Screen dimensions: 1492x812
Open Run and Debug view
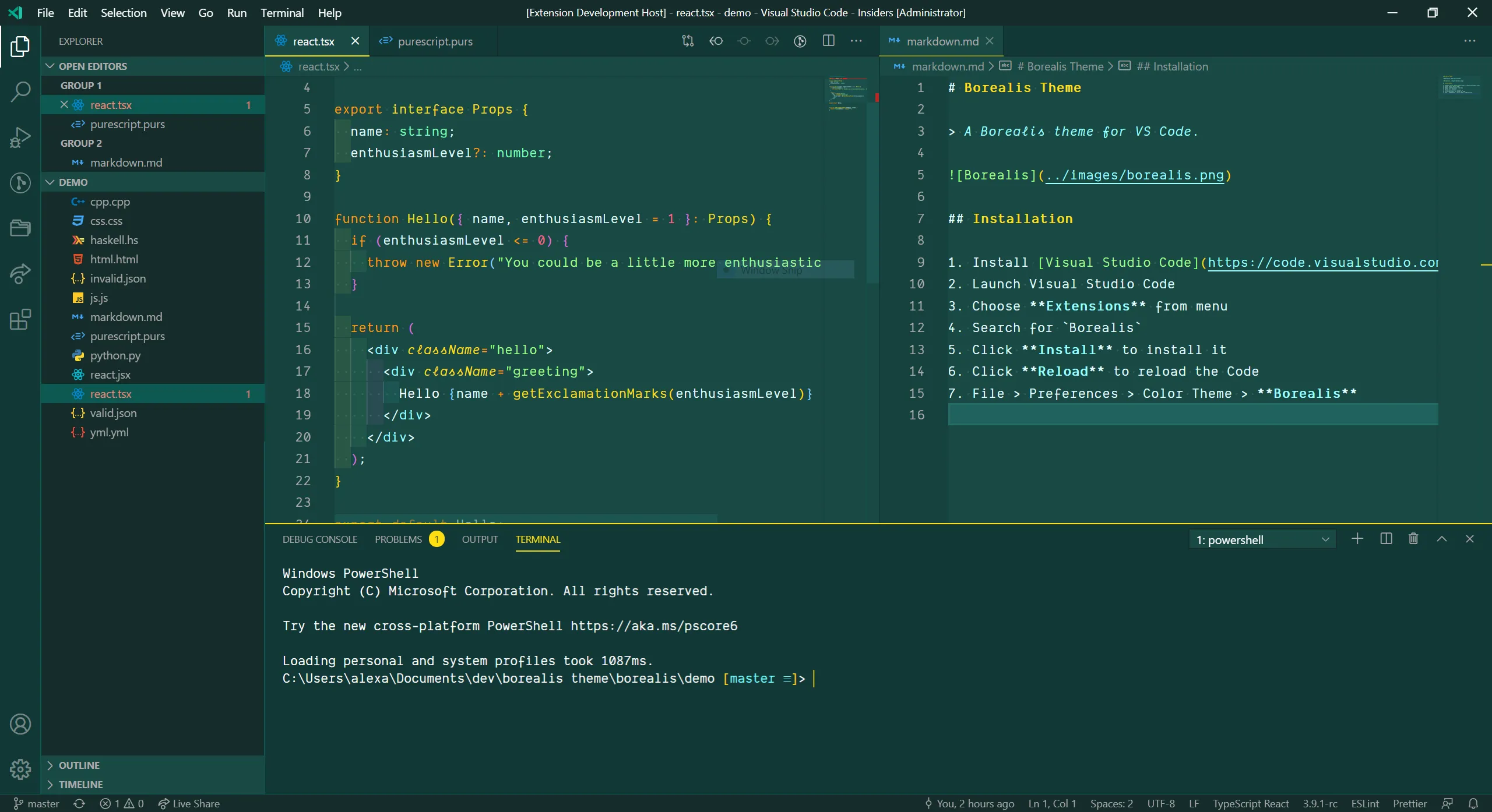click(x=20, y=137)
